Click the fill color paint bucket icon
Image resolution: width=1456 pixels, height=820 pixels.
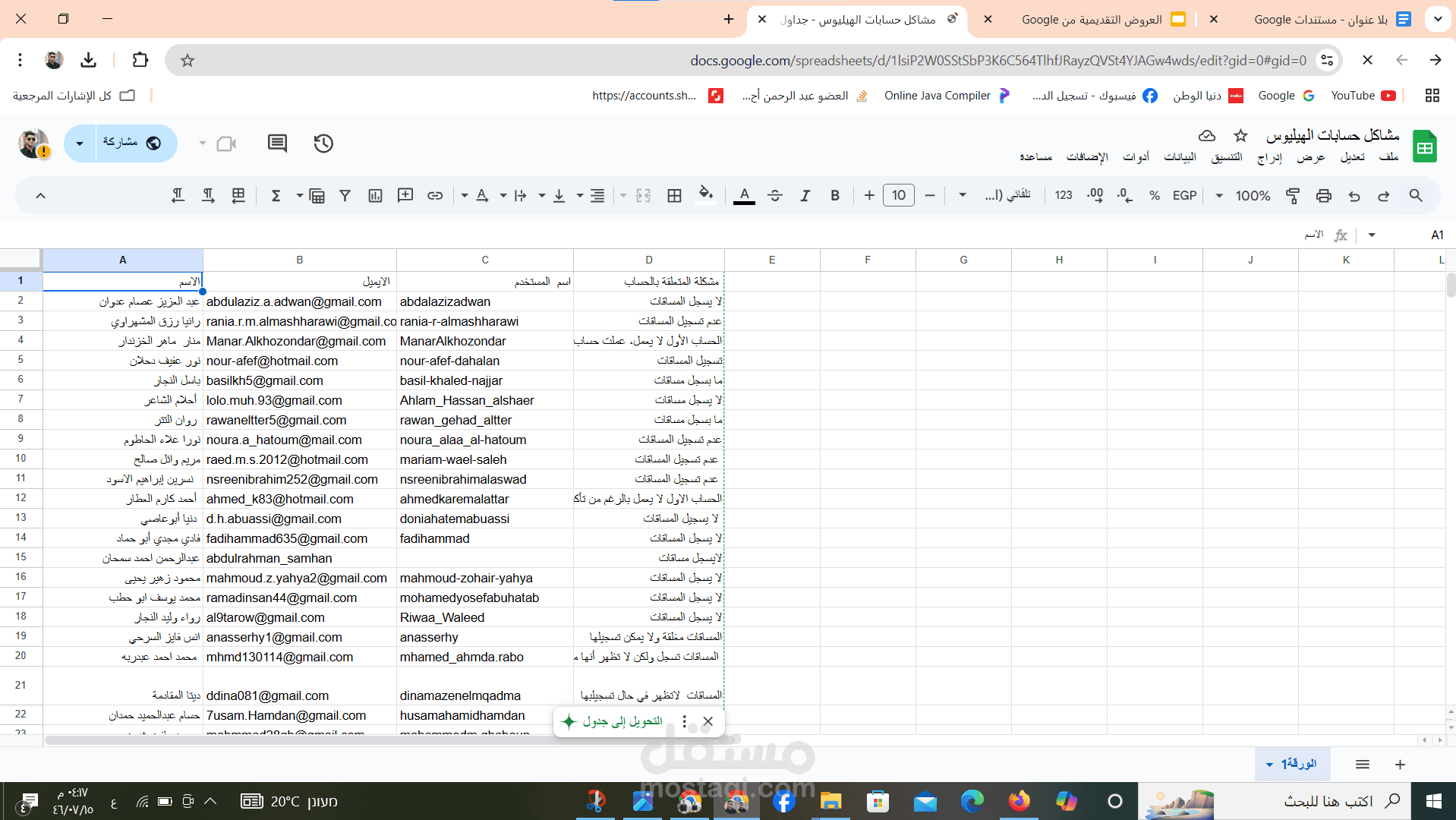pos(706,195)
